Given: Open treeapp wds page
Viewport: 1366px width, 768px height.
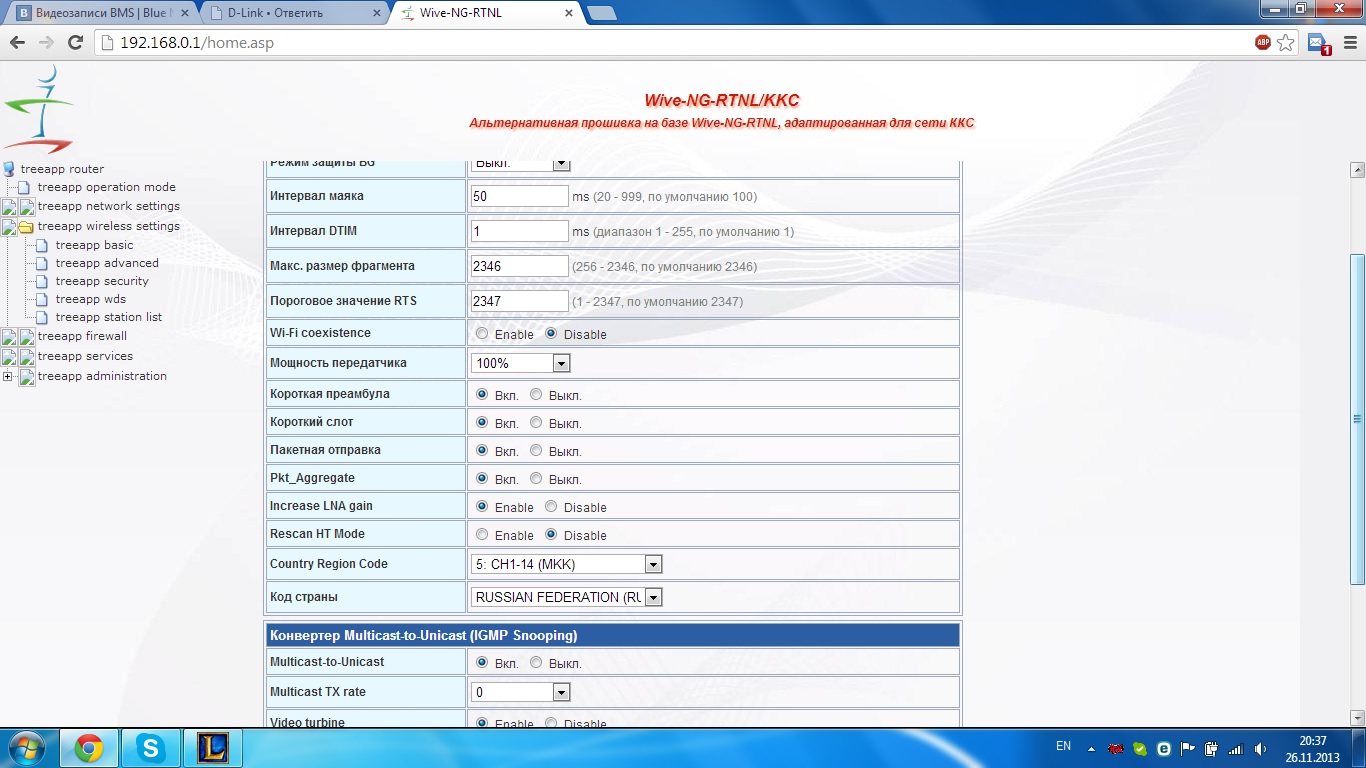Looking at the screenshot, I should click(91, 299).
